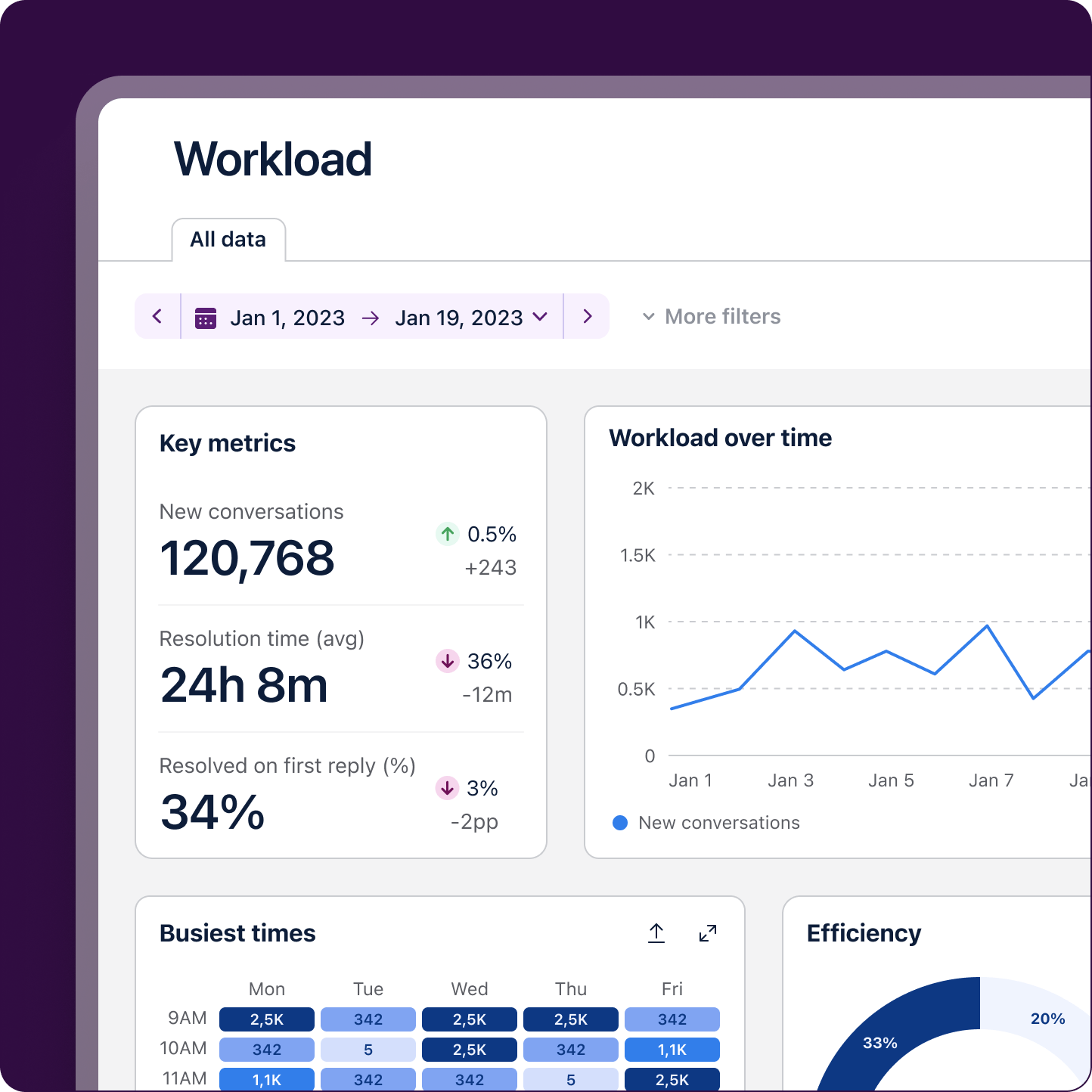Click the 120,768 new conversations value
1092x1092 pixels.
pos(247,558)
